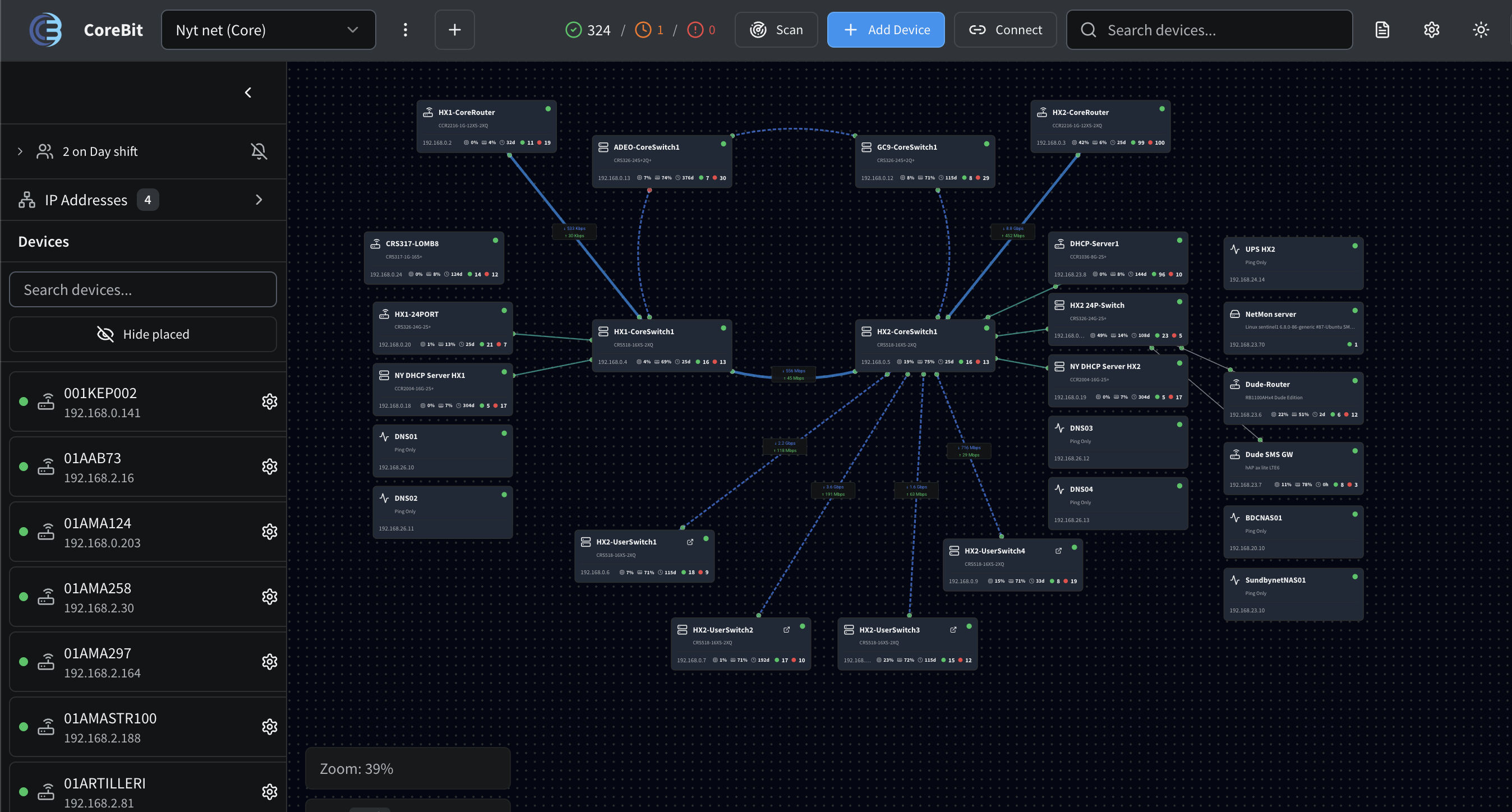Screen dimensions: 1512x812
Task: Open settings gear for 001KEP002 device
Action: [x=269, y=402]
